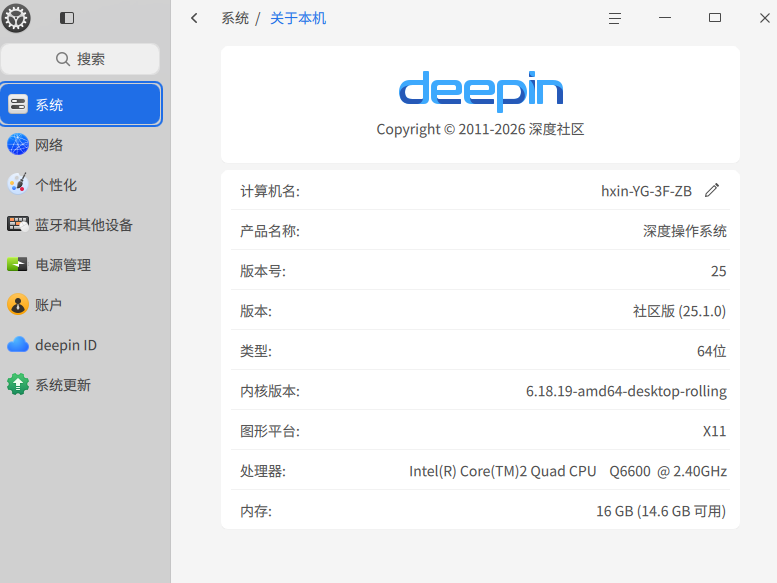Click kernel version 6.18.19-amd64-desktop-rolling
Viewport: 777px width, 583px height.
pos(626,391)
